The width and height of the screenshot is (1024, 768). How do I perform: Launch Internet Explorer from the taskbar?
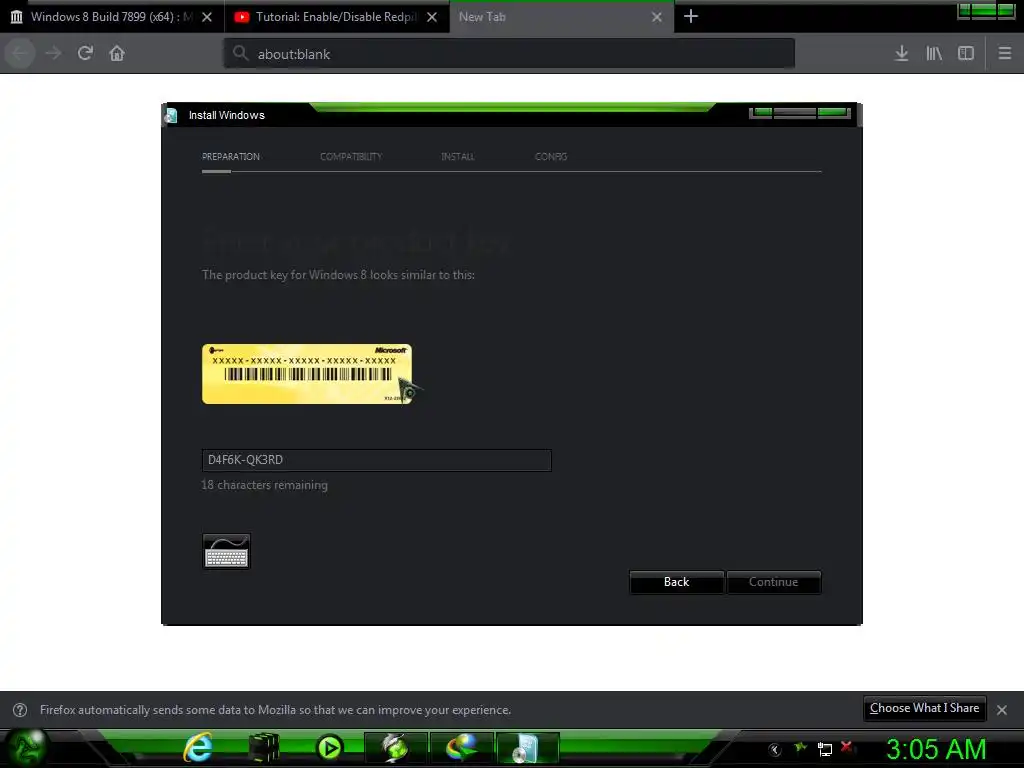198,748
